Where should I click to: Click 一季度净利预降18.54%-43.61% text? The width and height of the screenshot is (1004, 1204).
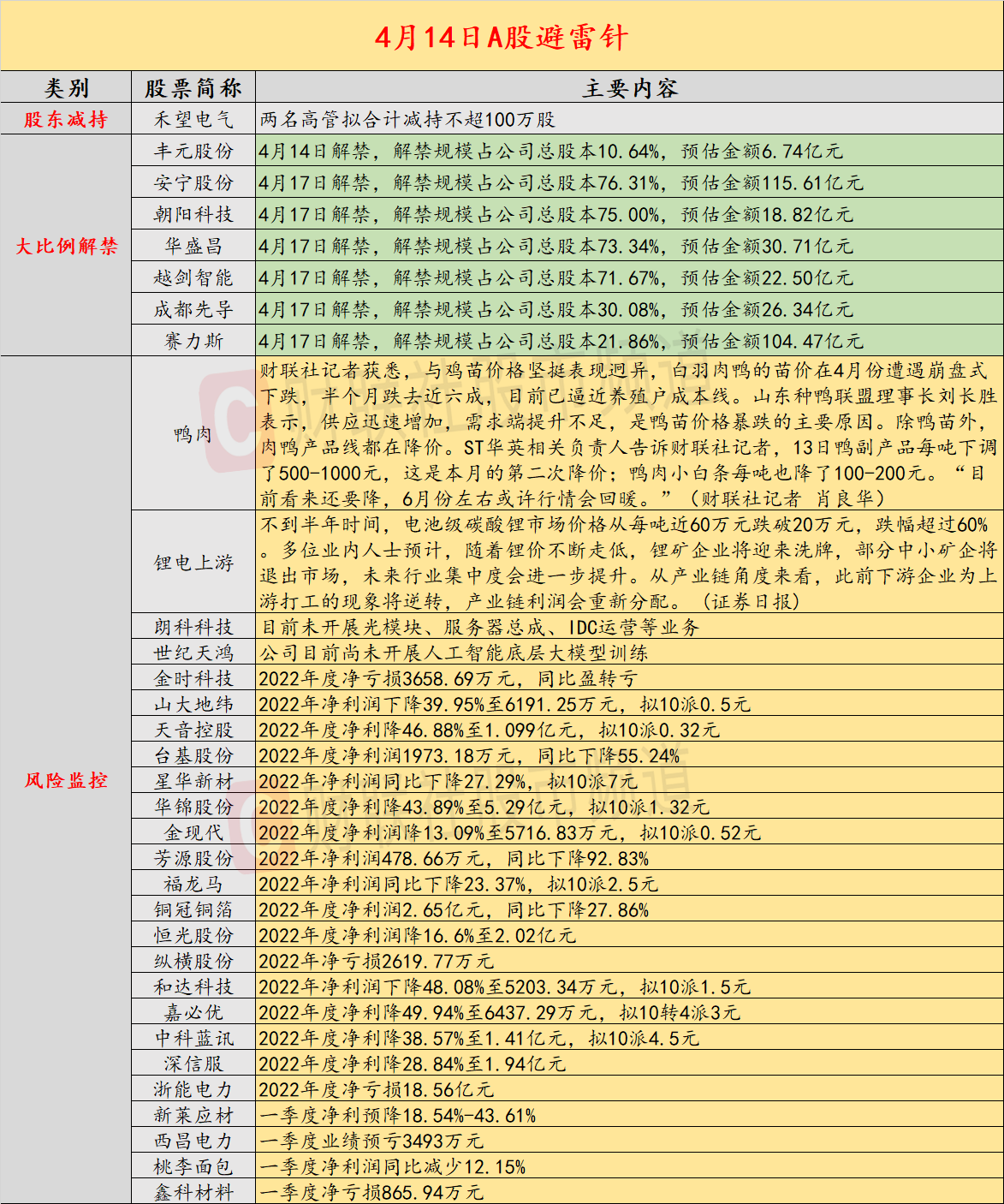[397, 1116]
